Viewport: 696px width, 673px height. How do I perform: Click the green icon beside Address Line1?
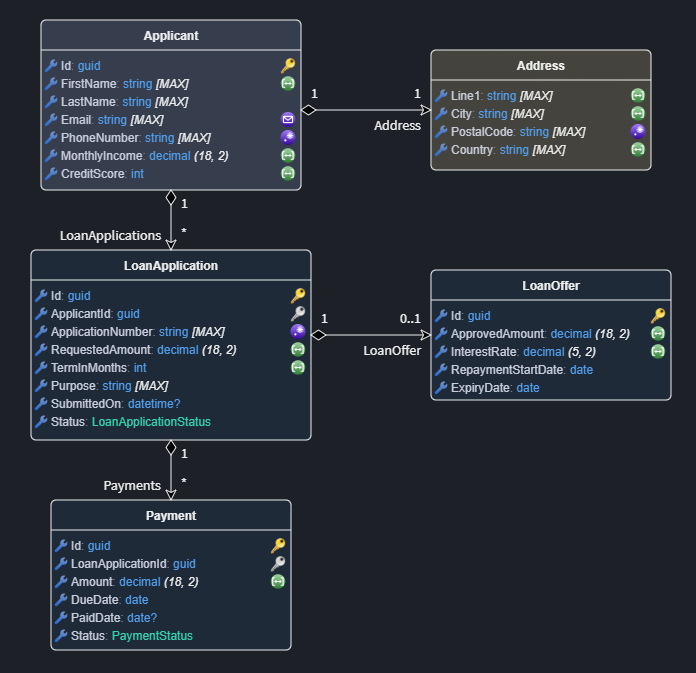tap(638, 95)
